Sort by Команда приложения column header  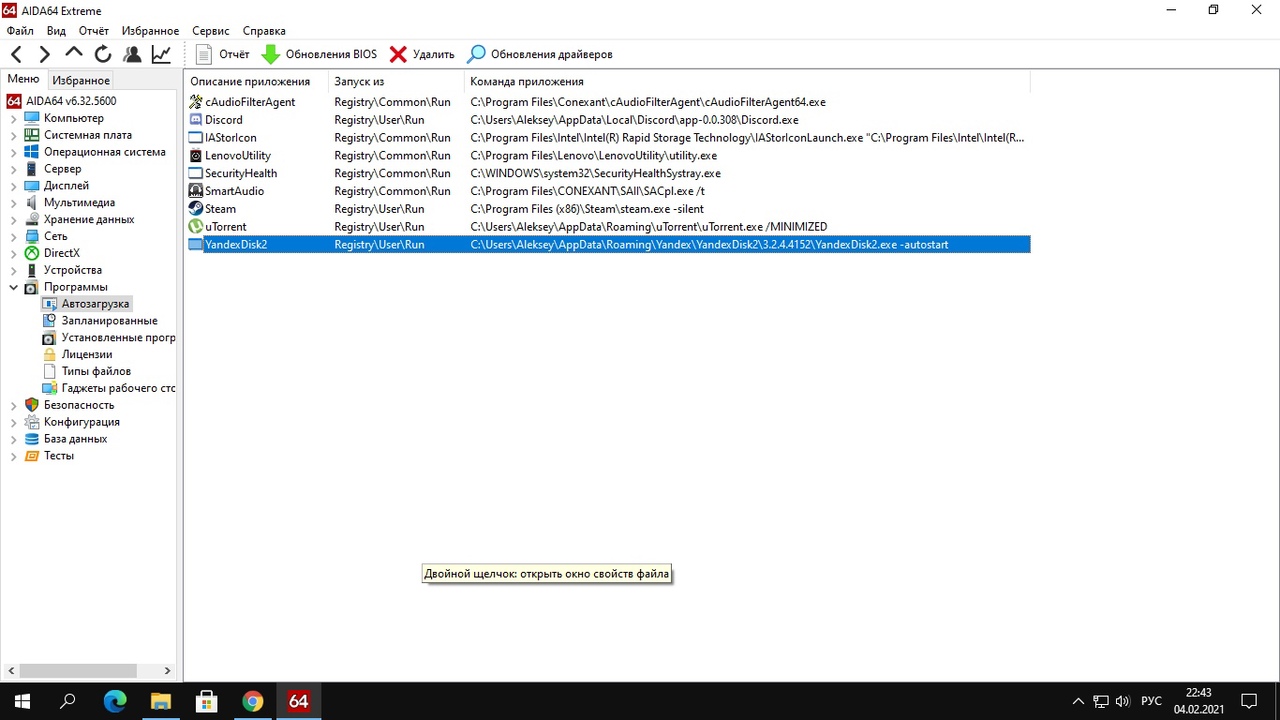point(747,81)
